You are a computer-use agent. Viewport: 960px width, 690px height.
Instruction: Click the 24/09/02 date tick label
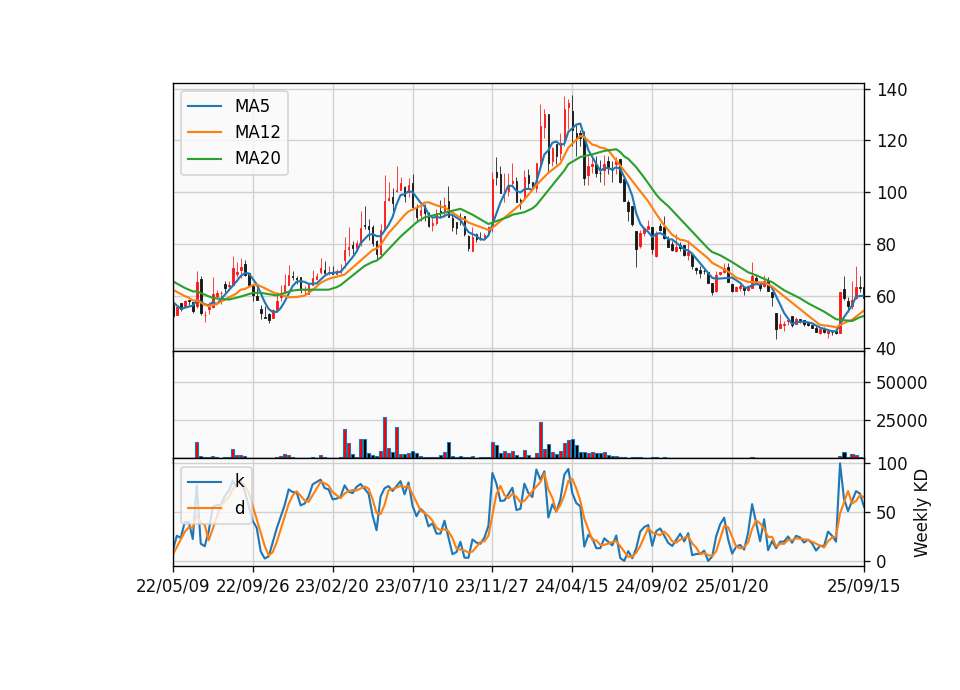tap(651, 586)
